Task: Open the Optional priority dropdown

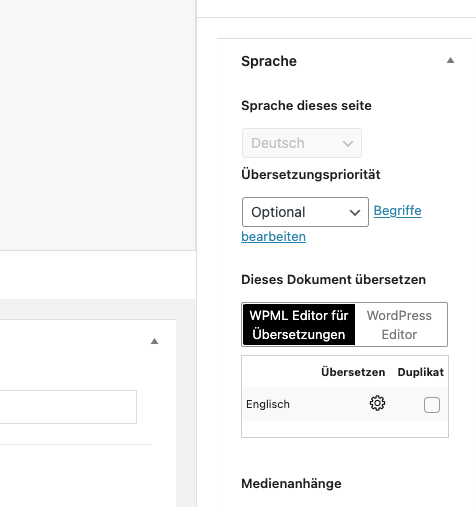Action: [305, 212]
